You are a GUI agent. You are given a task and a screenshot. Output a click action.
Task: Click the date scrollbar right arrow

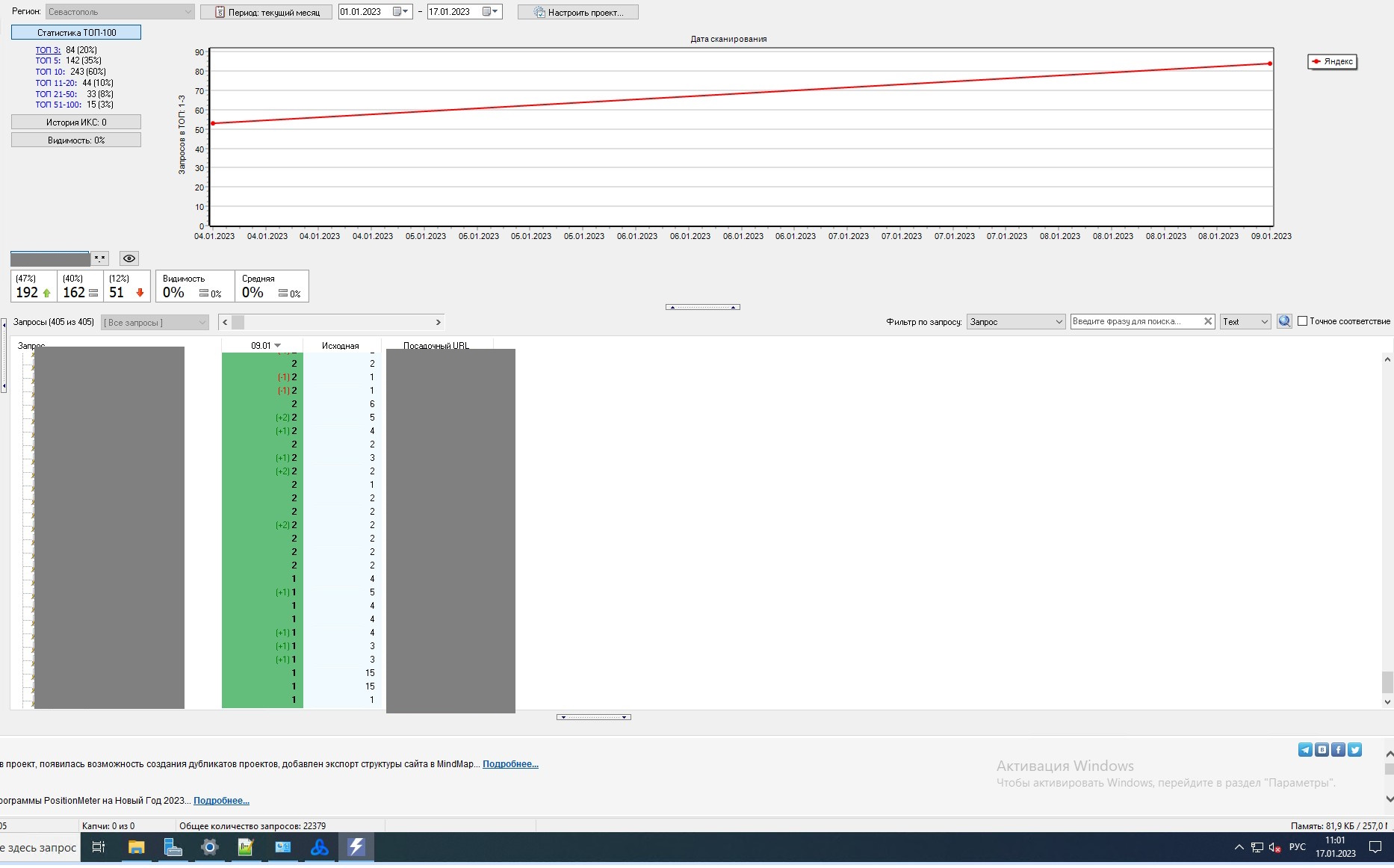coord(439,322)
